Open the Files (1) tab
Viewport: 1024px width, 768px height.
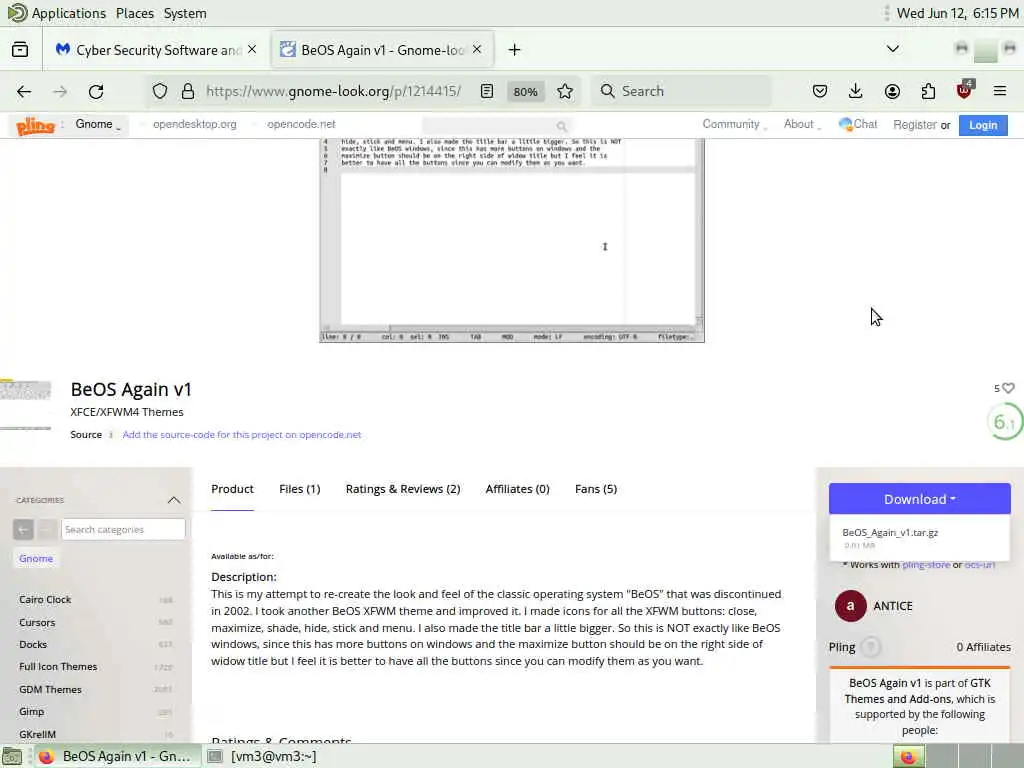[x=300, y=489]
